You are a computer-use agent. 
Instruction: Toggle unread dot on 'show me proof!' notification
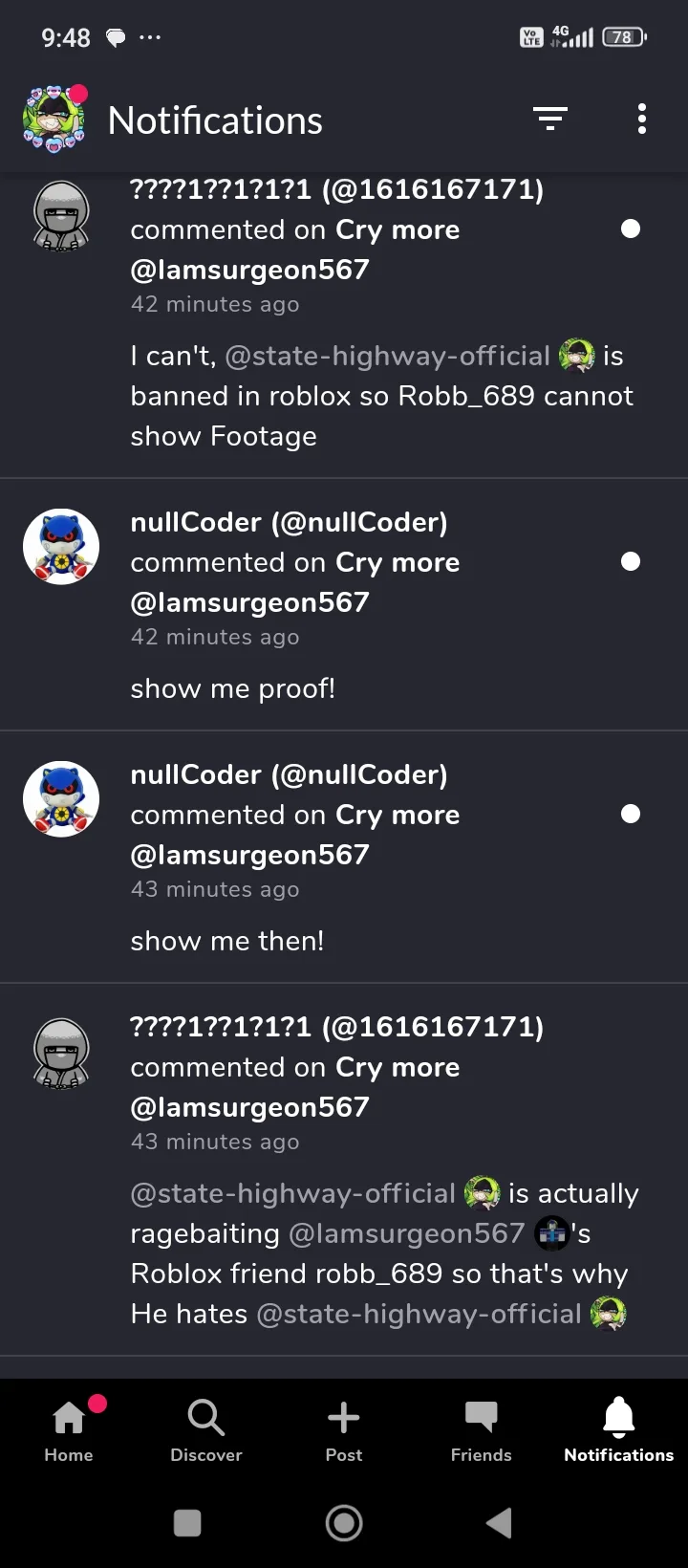coord(631,561)
